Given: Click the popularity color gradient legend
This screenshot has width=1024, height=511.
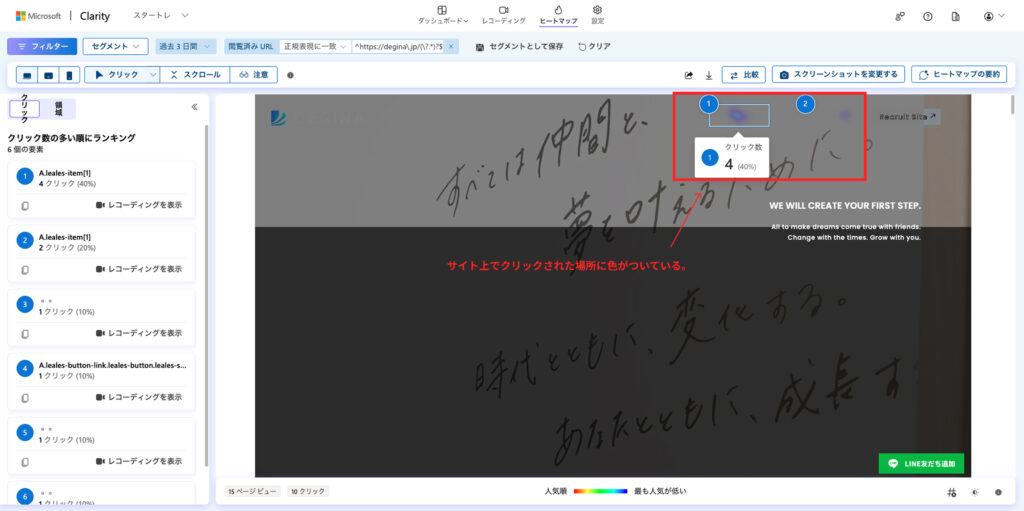Looking at the screenshot, I should pos(600,492).
